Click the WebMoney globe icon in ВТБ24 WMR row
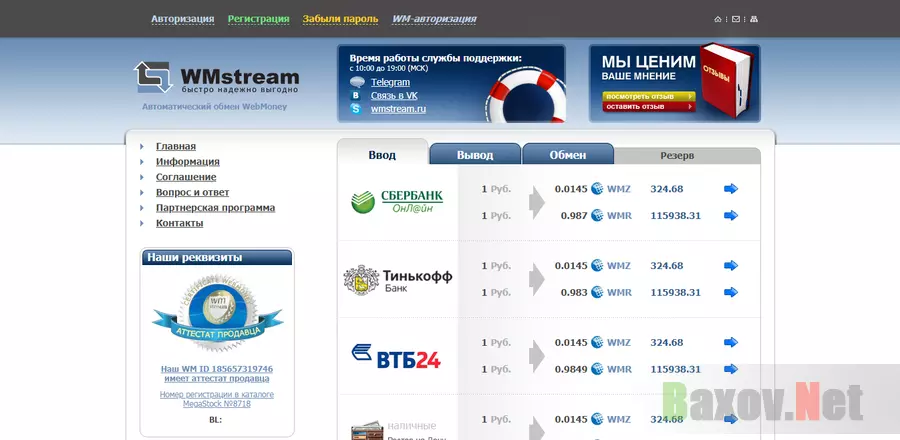Screen dimensions: 900x440 [x=598, y=369]
